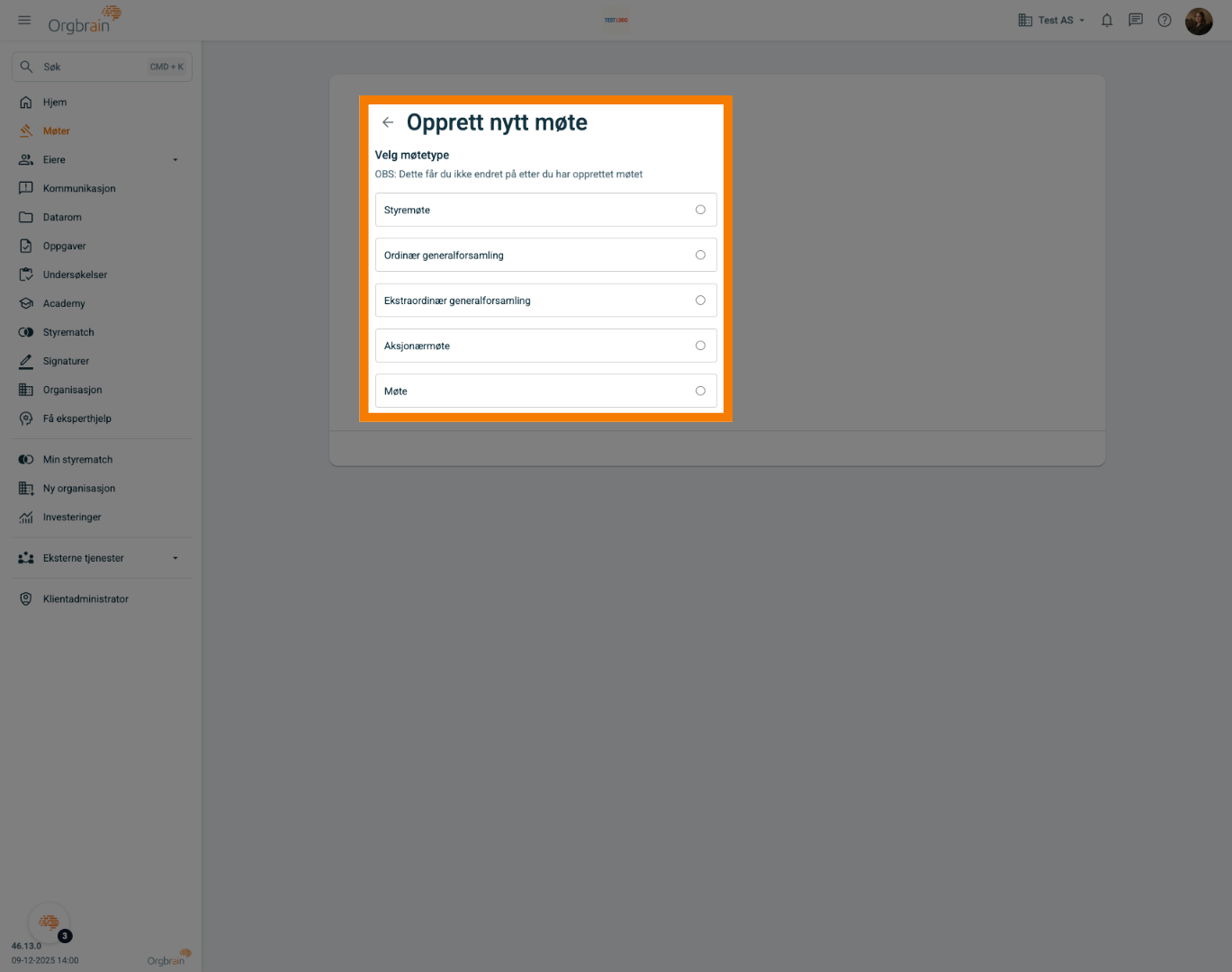Go to Klientadministrator page
Image resolution: width=1232 pixels, height=972 pixels.
(x=102, y=599)
